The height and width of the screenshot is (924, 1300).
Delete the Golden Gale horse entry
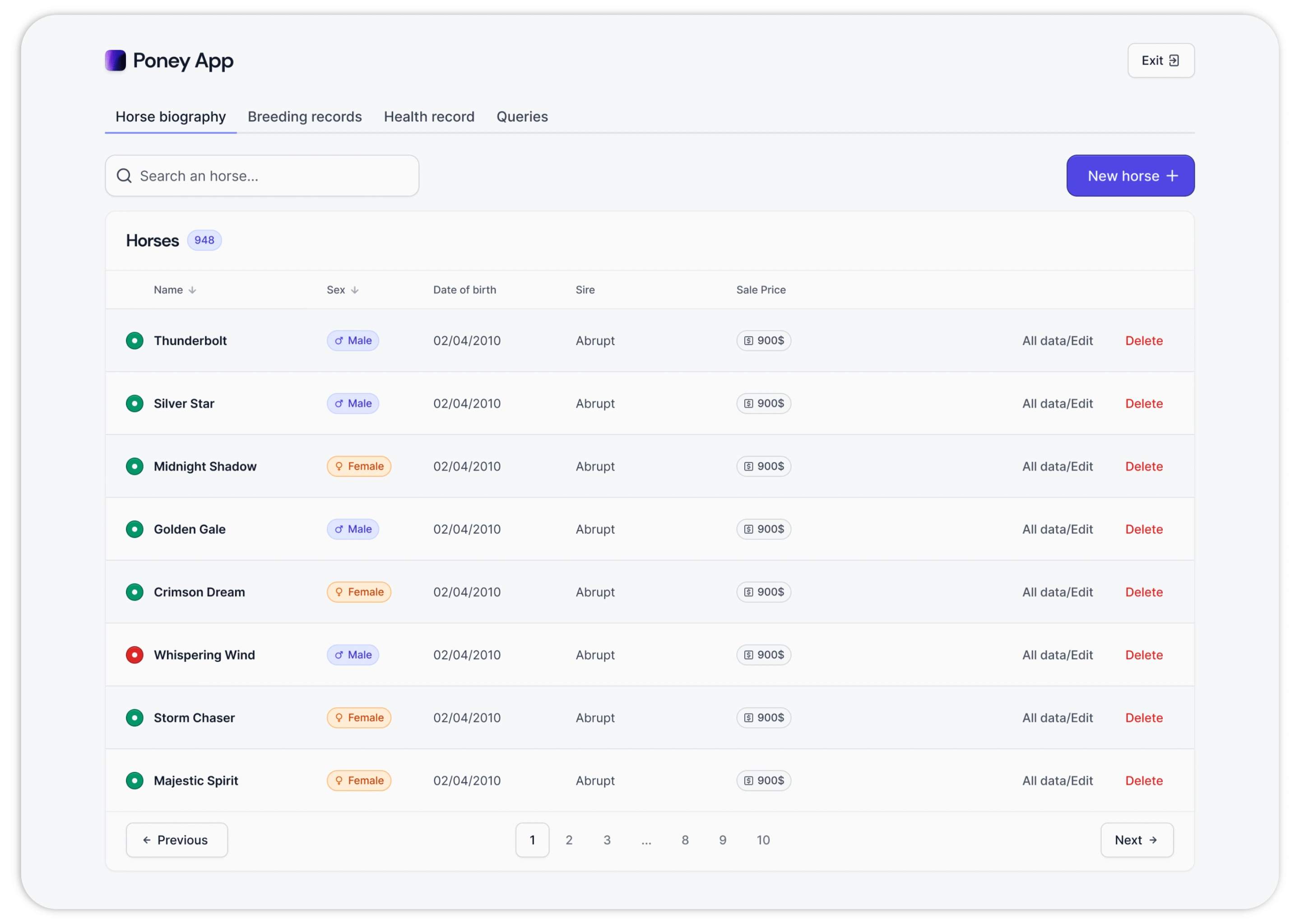(1143, 529)
